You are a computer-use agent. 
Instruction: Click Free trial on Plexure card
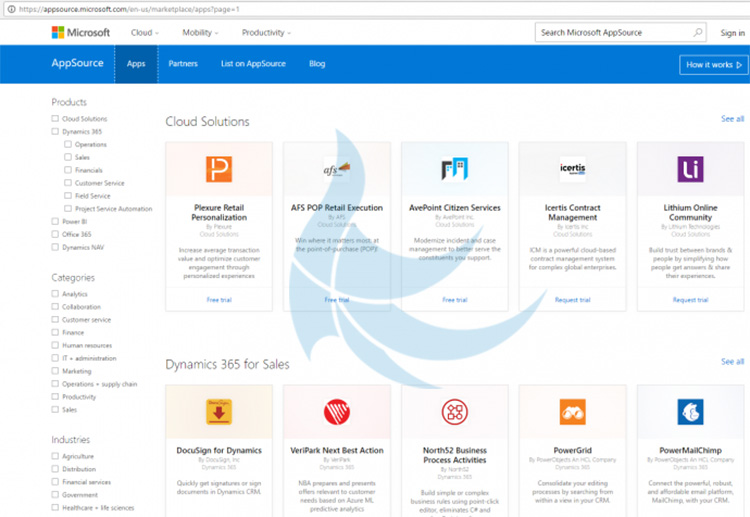[x=219, y=300]
